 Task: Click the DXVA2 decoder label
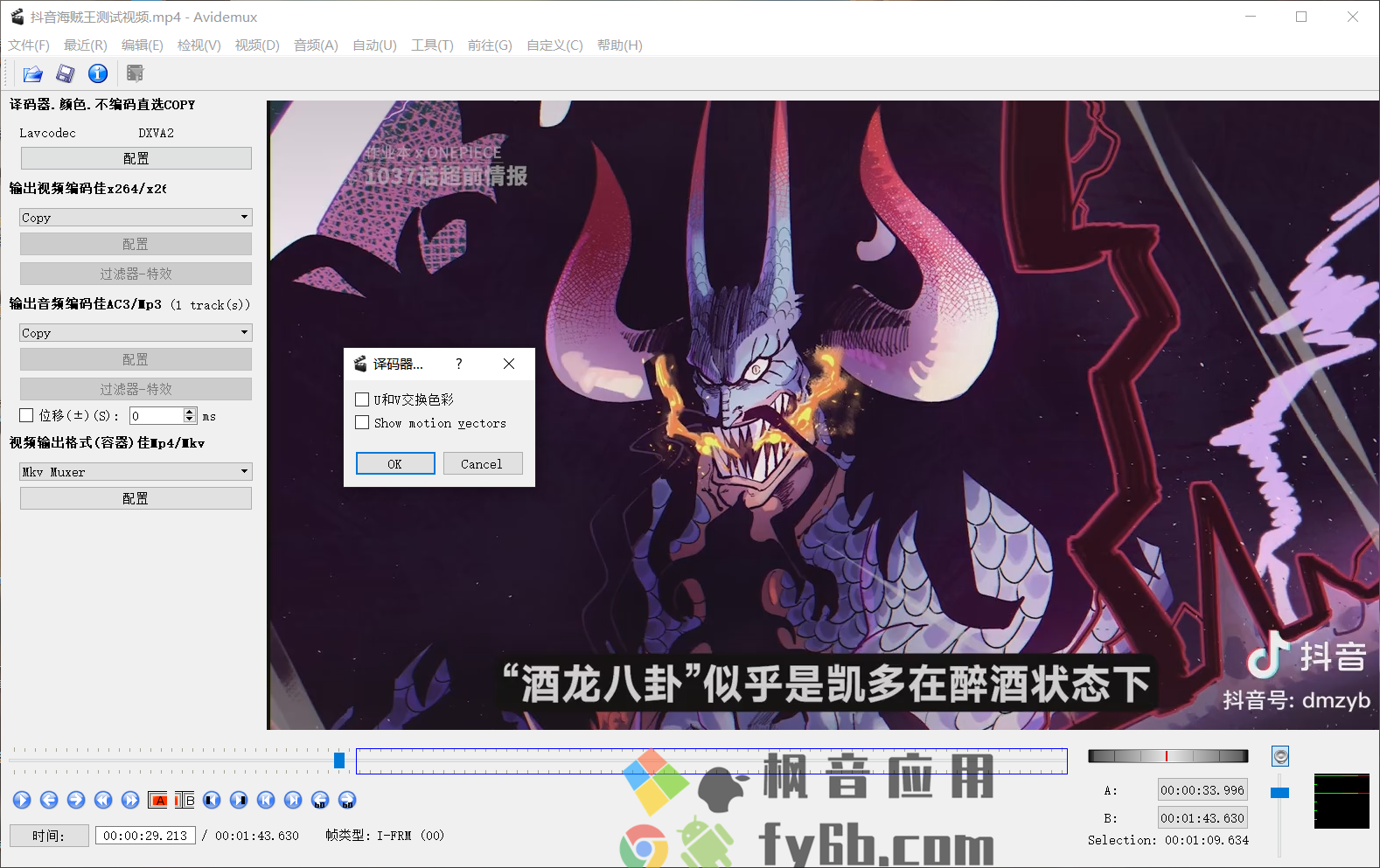click(157, 133)
